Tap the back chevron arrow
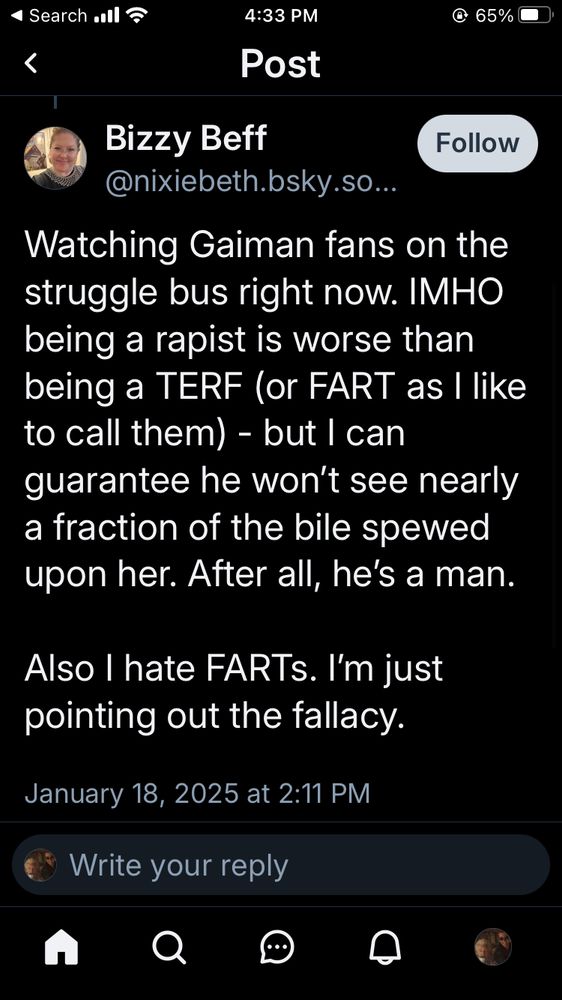The width and height of the screenshot is (562, 1000). tap(31, 63)
